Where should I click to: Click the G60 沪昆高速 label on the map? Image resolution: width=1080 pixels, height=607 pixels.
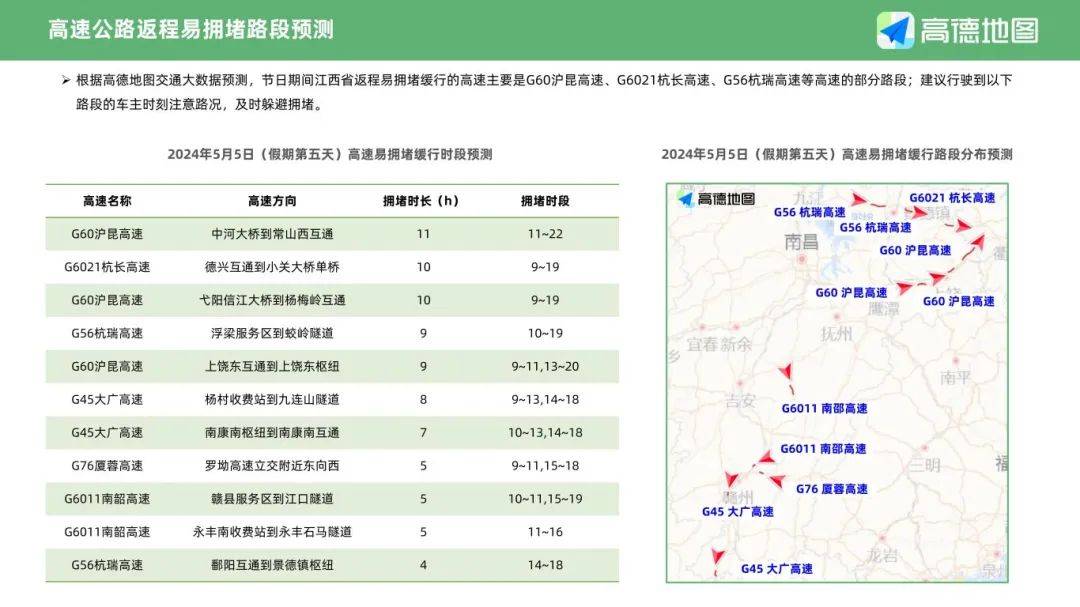click(x=917, y=250)
